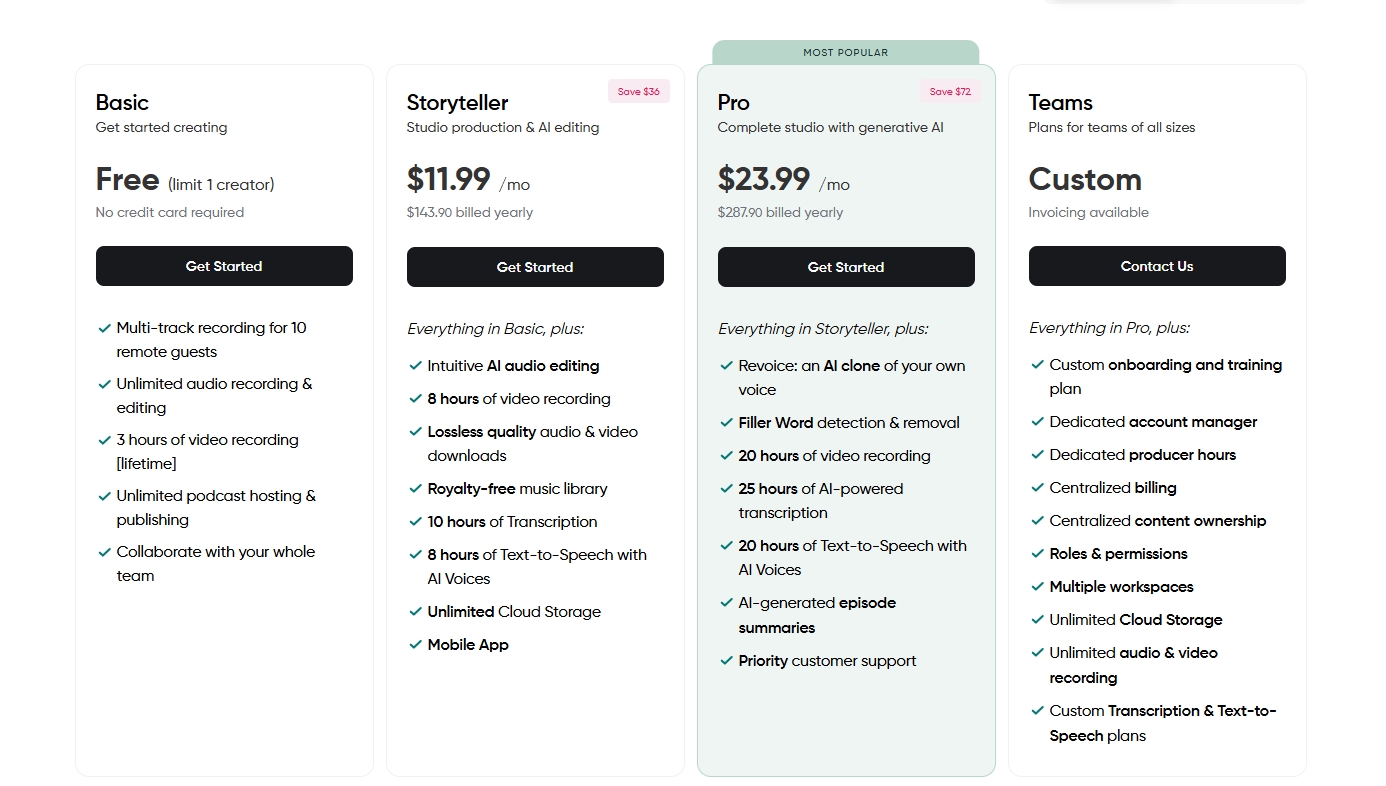The image size is (1386, 786).
Task: Click the Storyteller plan title
Action: pos(457,102)
